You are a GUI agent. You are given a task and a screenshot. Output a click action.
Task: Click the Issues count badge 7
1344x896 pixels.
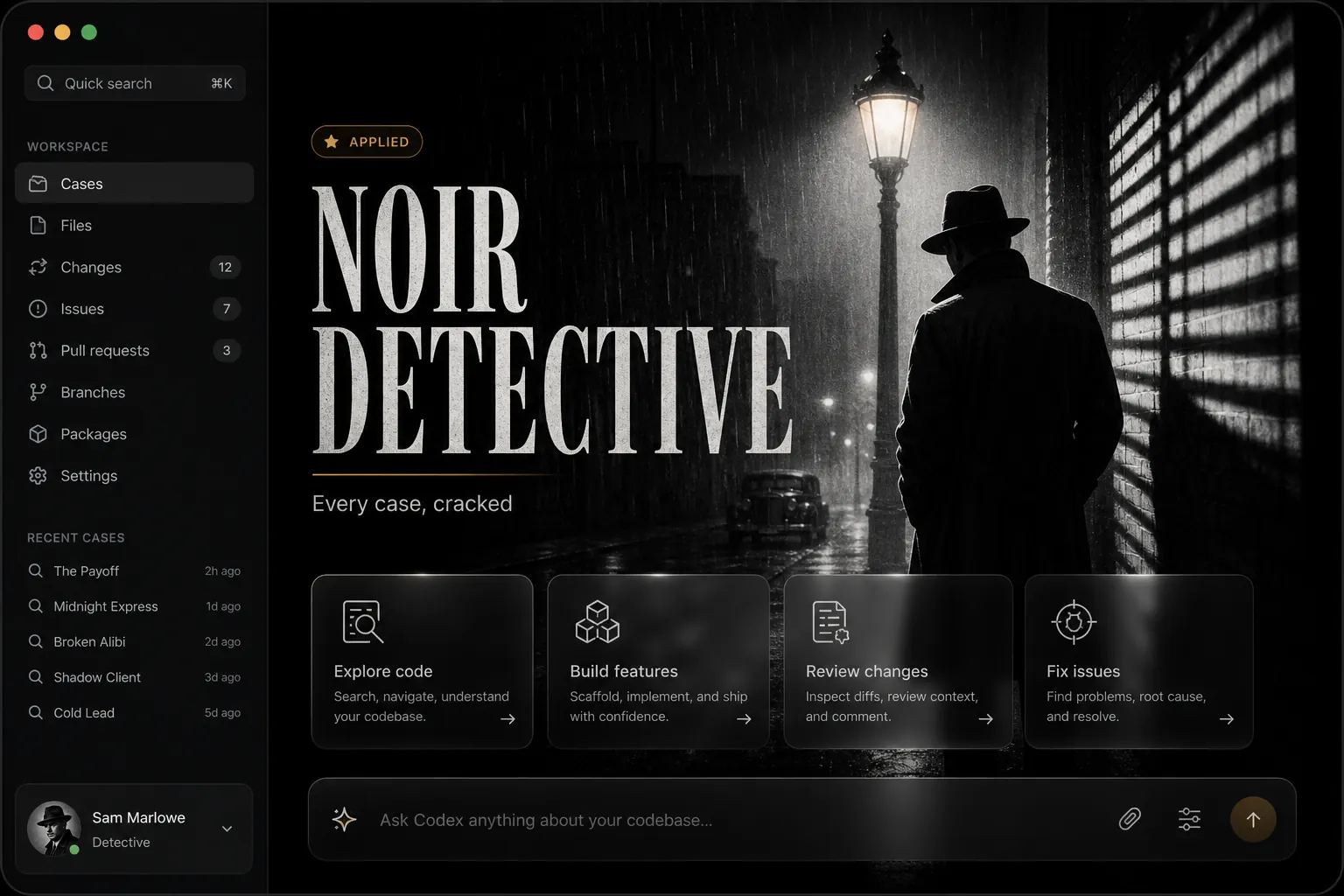point(227,309)
